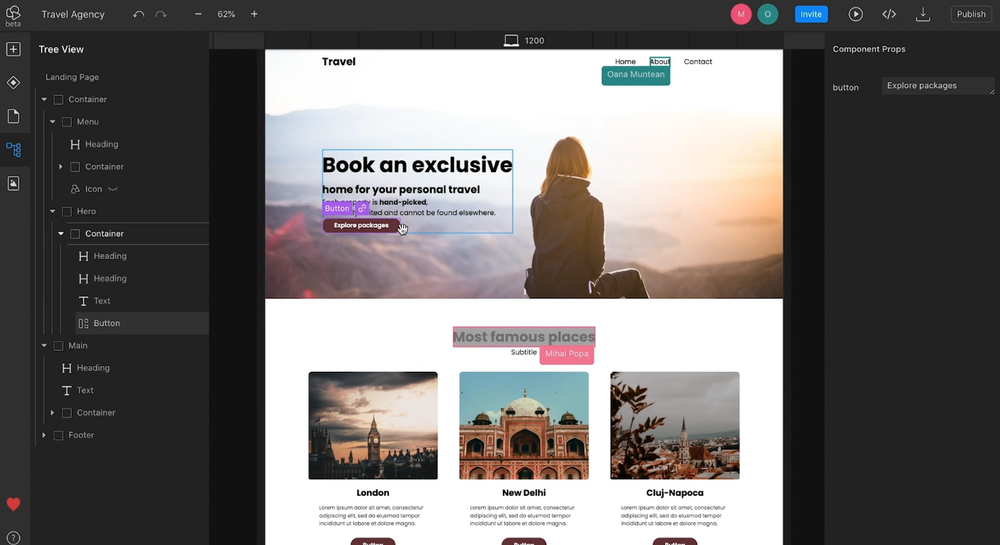Viewport: 1000px width, 545px height.
Task: Click the Explore packages button on canvas
Action: pos(361,225)
